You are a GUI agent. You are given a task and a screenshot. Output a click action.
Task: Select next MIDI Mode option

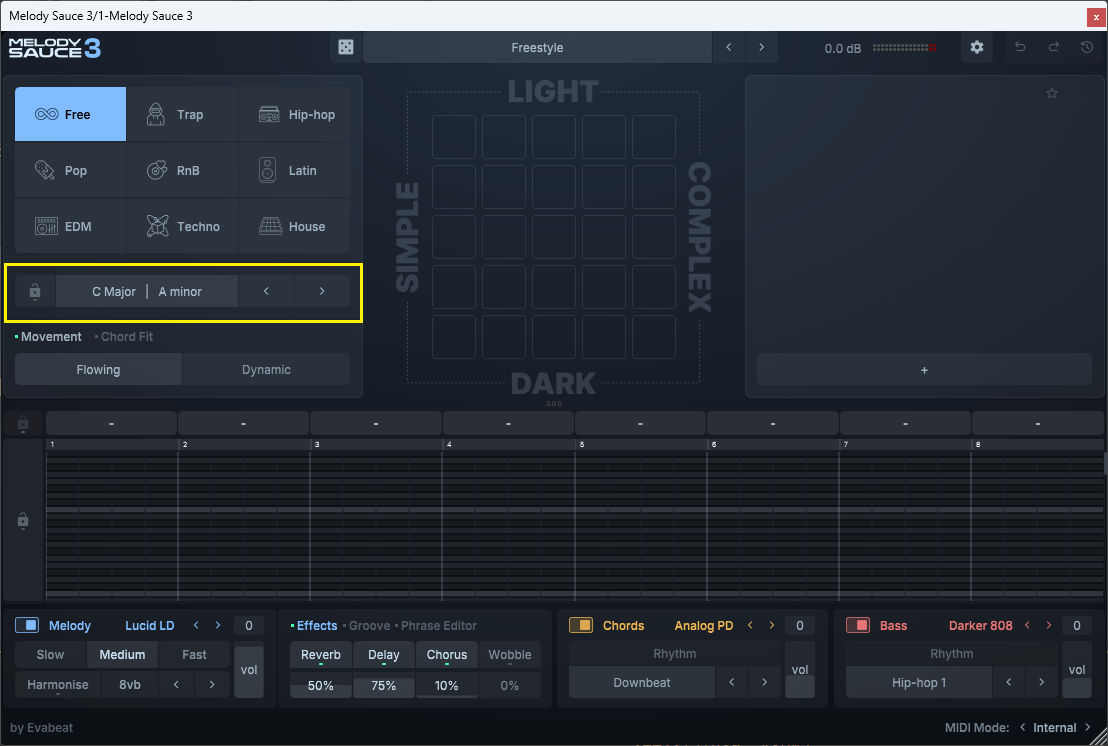pos(1086,728)
